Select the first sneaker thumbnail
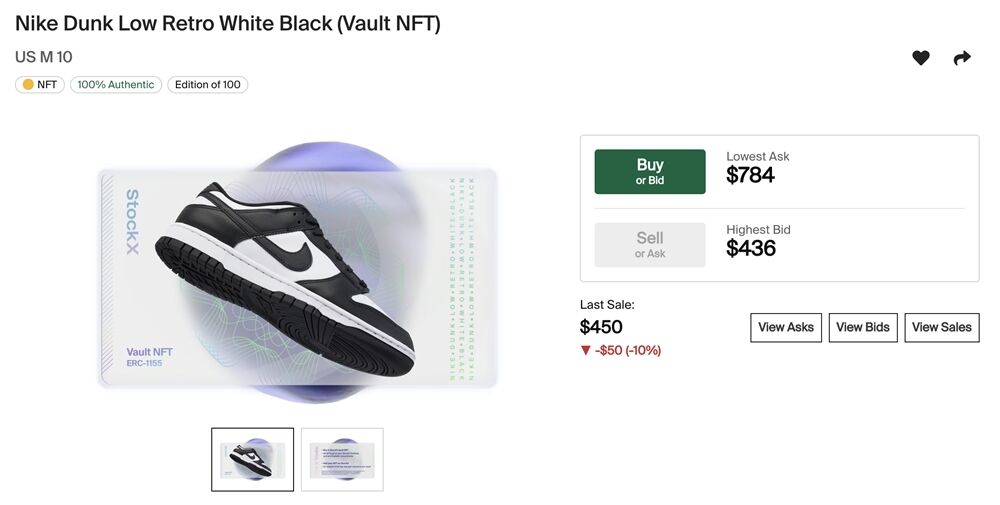 coord(252,459)
